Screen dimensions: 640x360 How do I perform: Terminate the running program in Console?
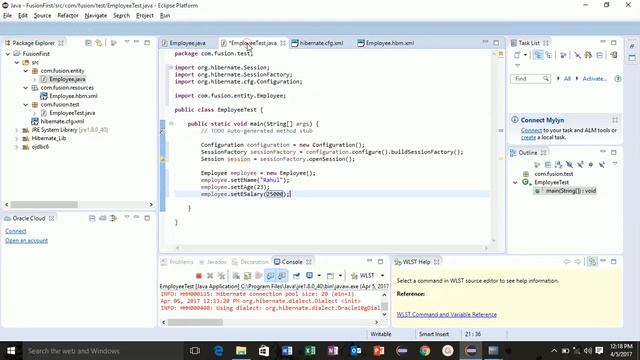[x=199, y=276]
